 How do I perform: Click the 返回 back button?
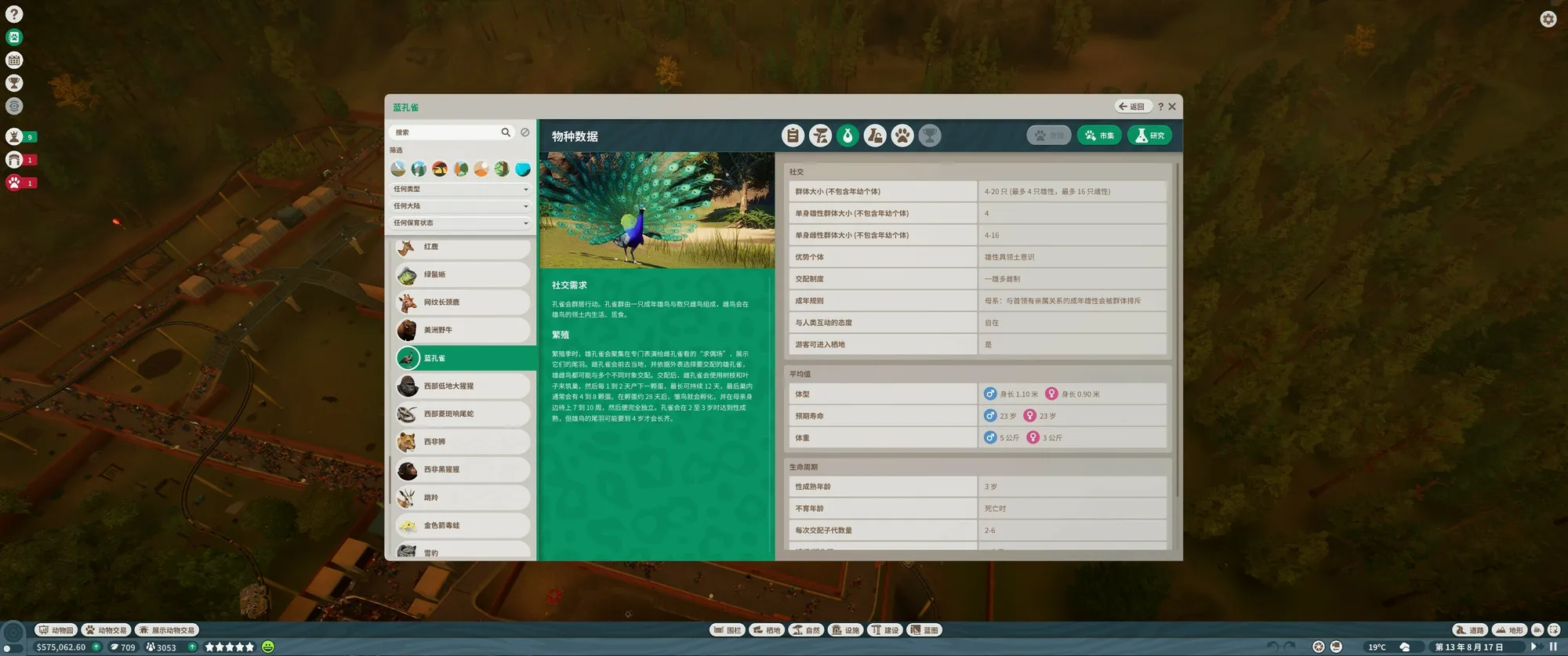1131,107
